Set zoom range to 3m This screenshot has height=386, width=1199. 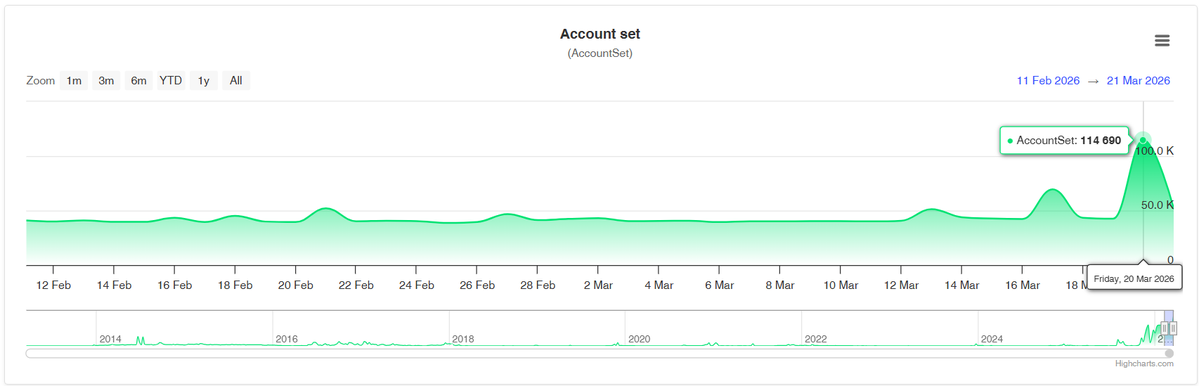click(x=106, y=80)
